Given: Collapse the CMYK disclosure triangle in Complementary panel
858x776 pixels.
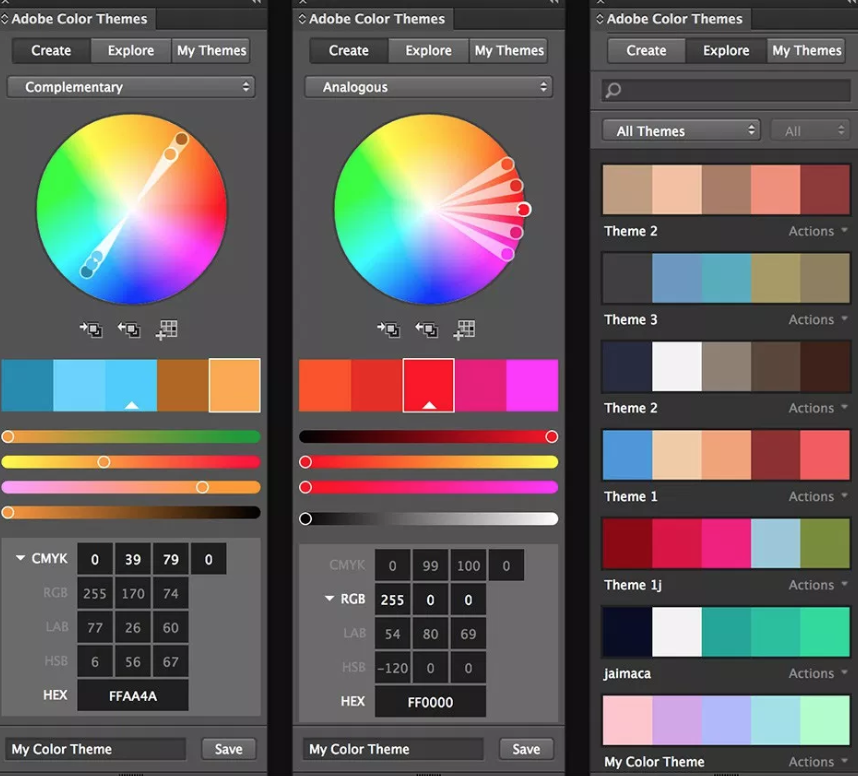Looking at the screenshot, I should [x=20, y=558].
